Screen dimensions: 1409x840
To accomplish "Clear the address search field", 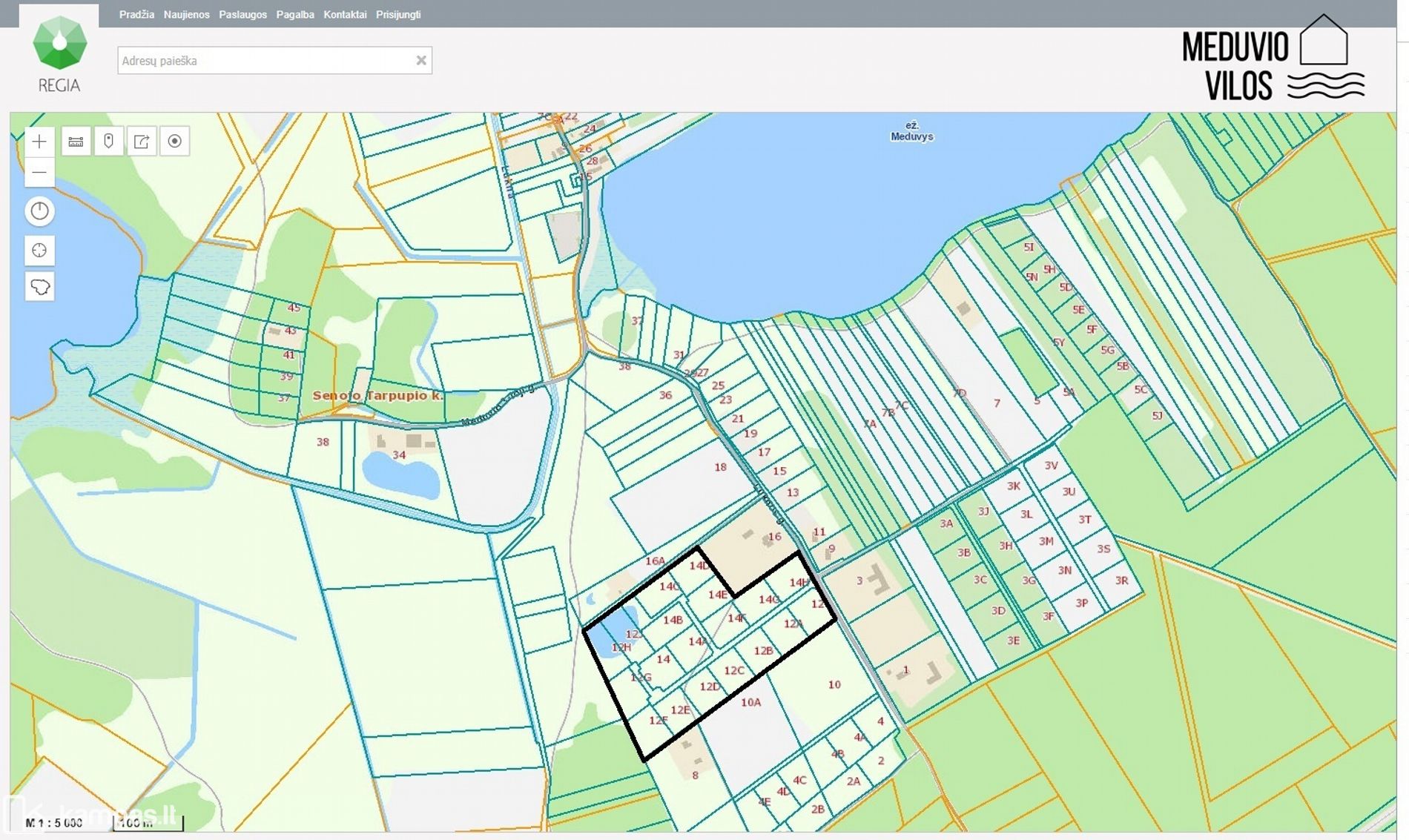I will click(421, 61).
